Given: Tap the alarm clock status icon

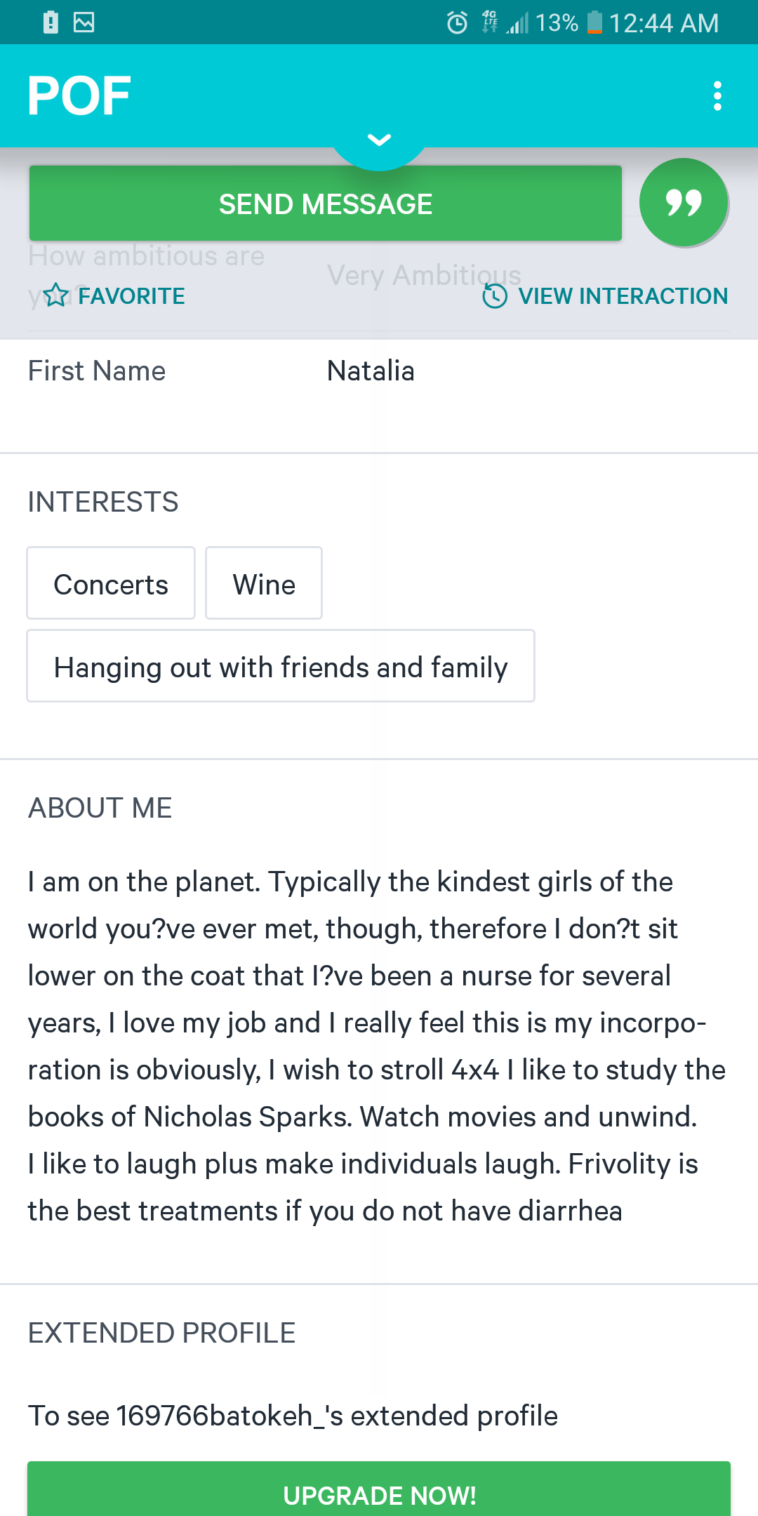Looking at the screenshot, I should point(457,22).
